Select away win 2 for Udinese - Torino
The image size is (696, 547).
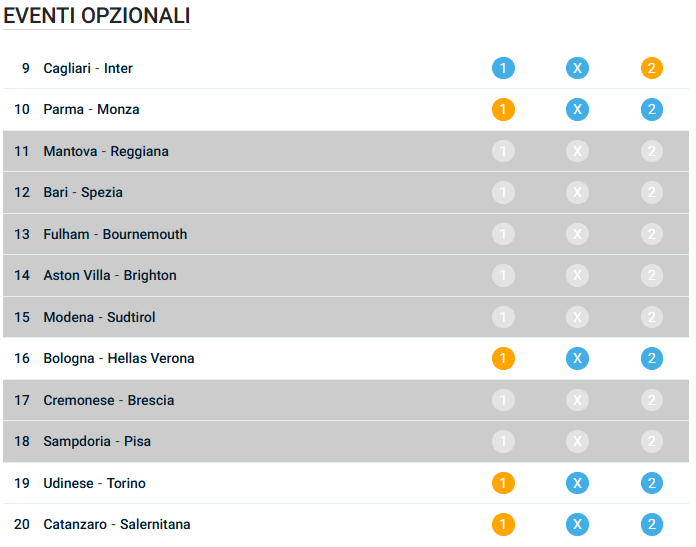[652, 483]
